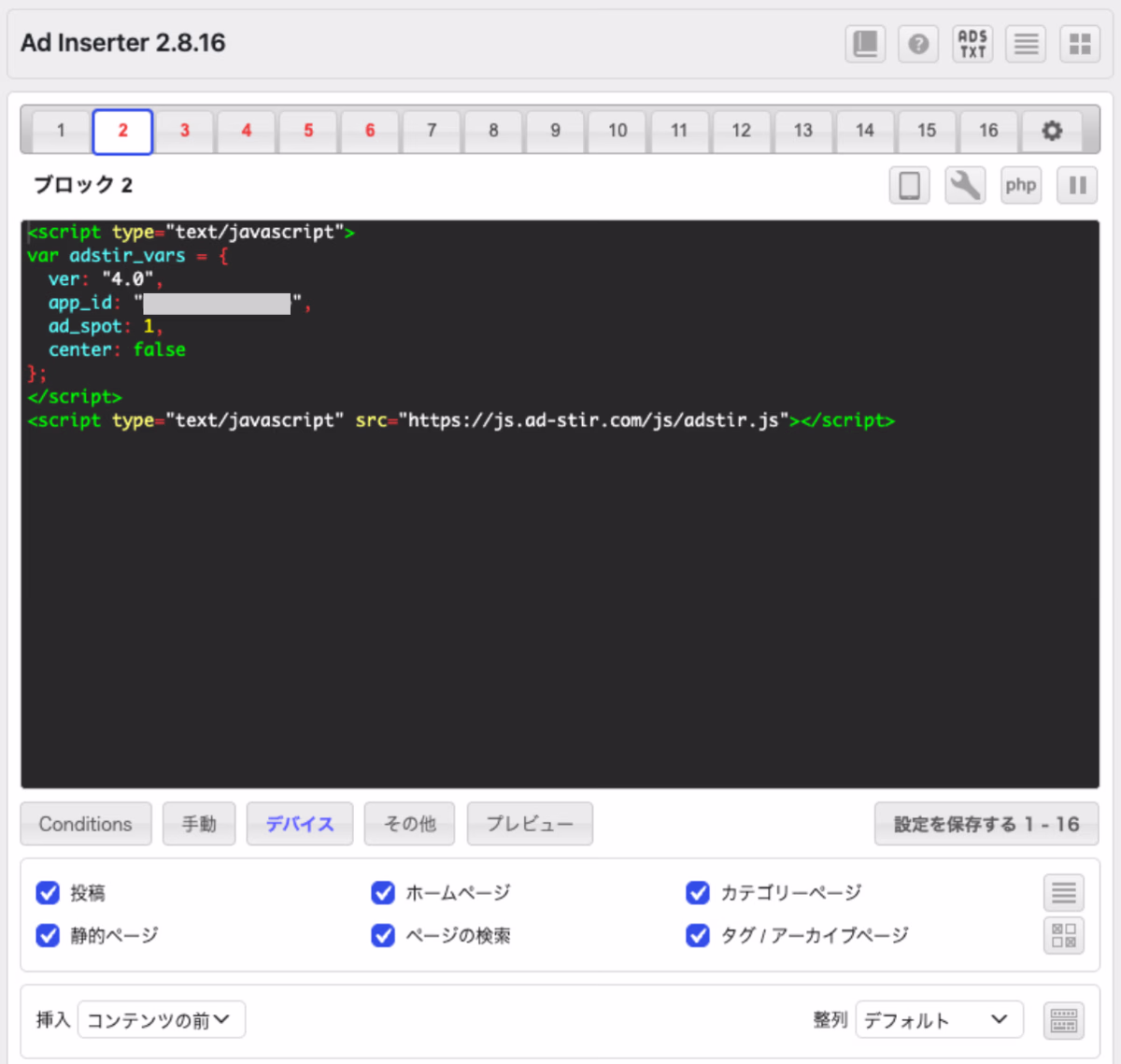Click the デバイス button
Viewport: 1121px width, 1064px height.
tap(300, 824)
